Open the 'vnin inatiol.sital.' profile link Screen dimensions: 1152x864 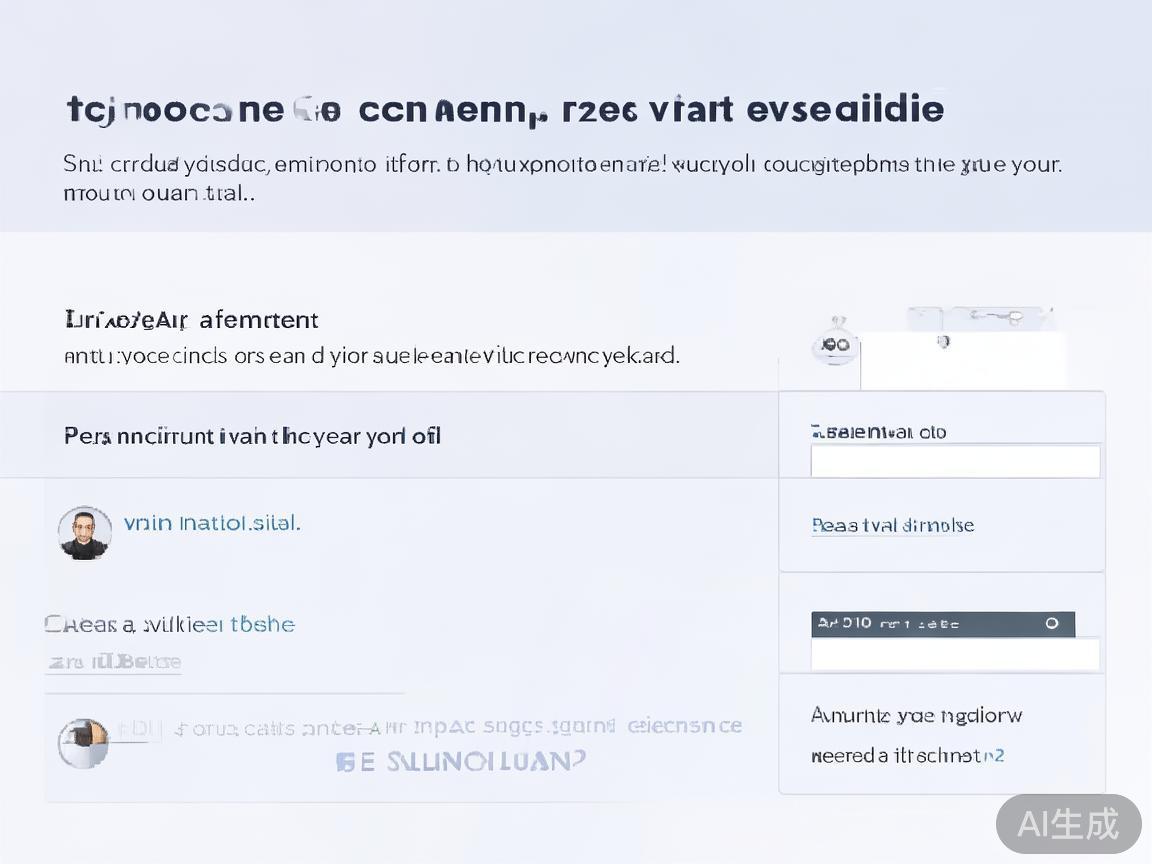coord(211,523)
